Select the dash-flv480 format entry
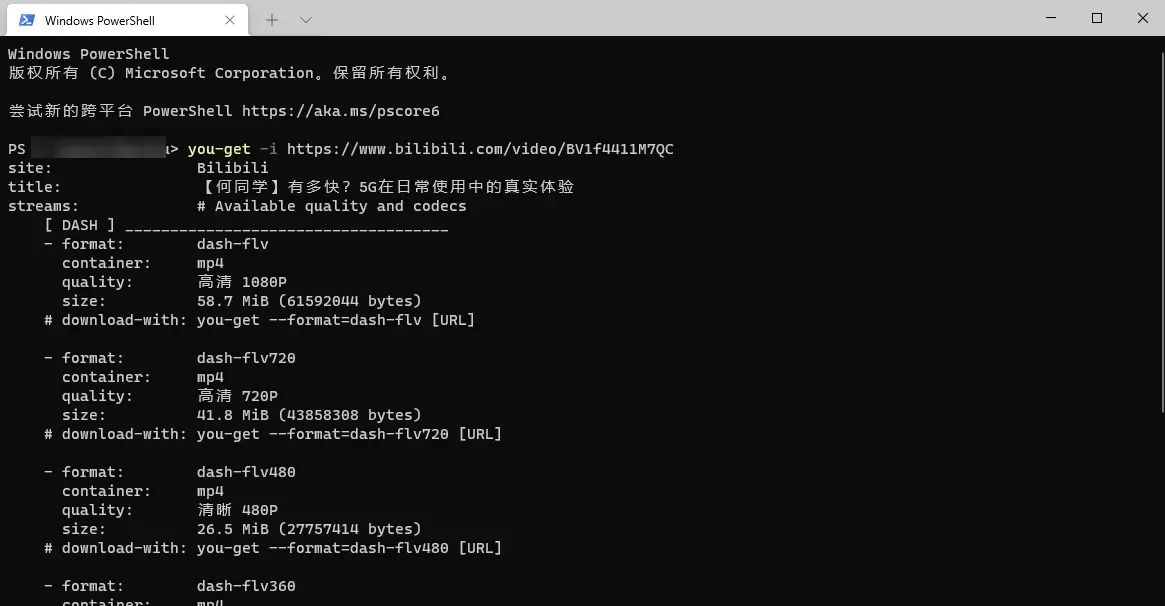Viewport: 1165px width, 606px height. tap(245, 471)
